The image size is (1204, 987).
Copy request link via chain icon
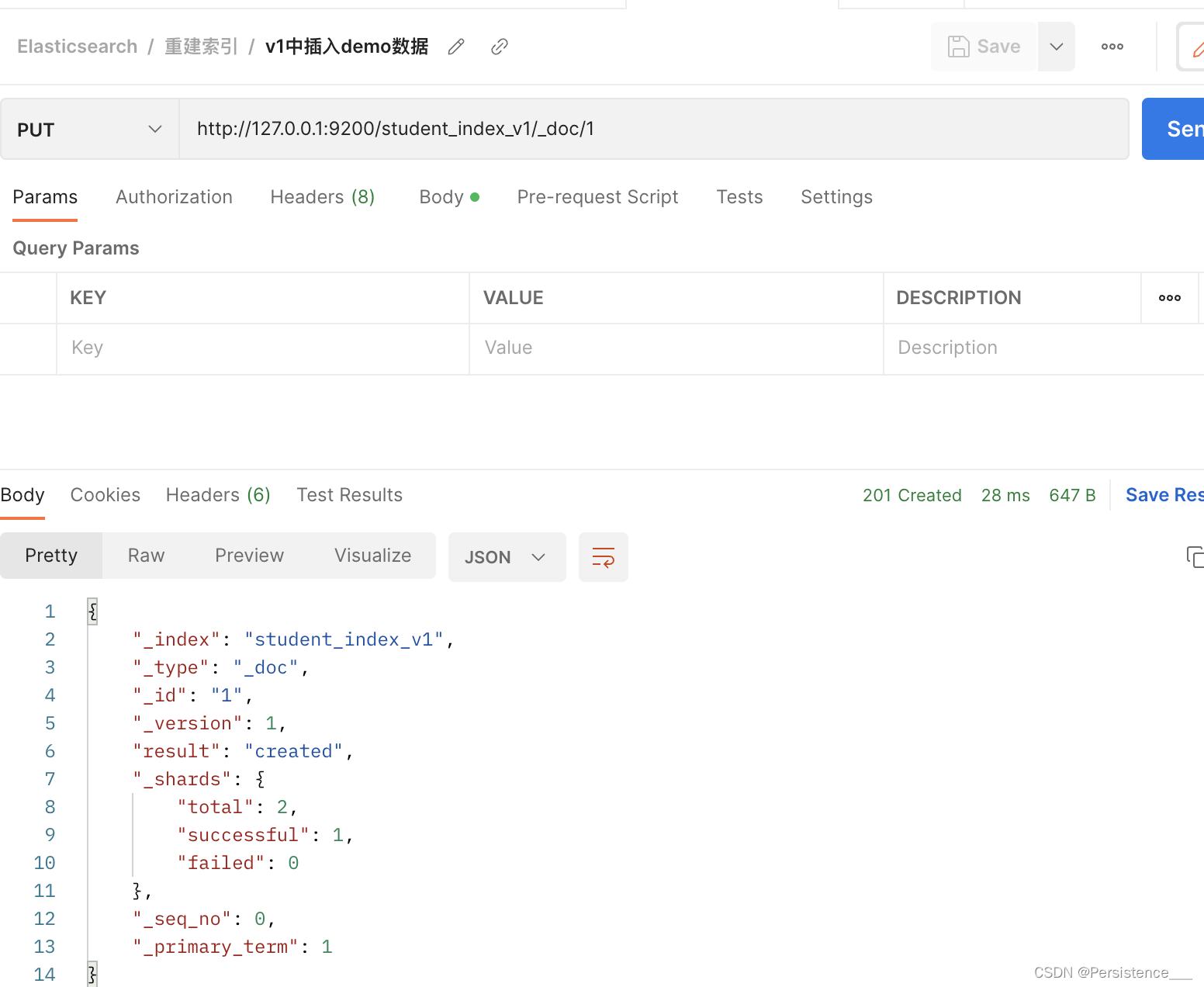(500, 47)
